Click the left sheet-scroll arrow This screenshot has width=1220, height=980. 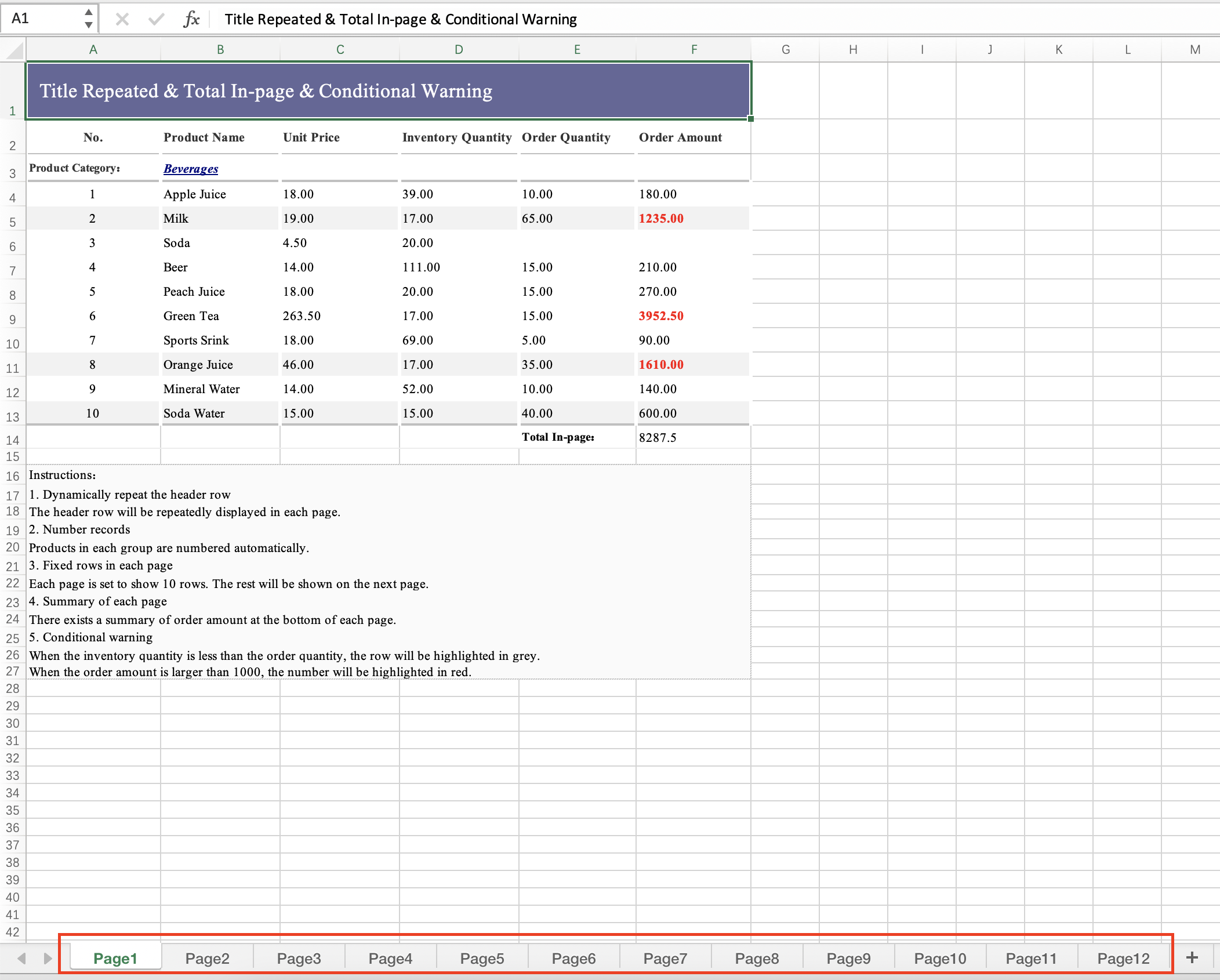click(21, 958)
